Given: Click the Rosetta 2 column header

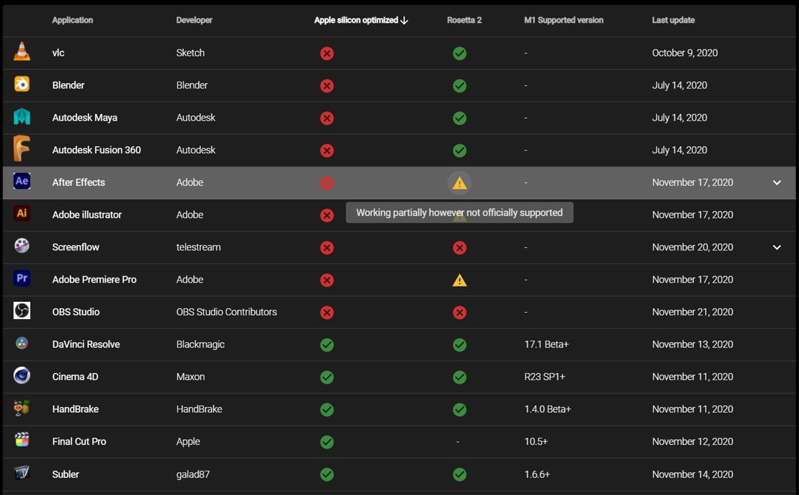Looking at the screenshot, I should click(x=464, y=20).
